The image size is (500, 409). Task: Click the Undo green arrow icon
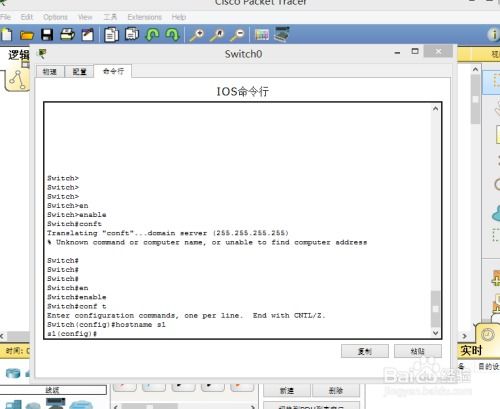[152, 34]
